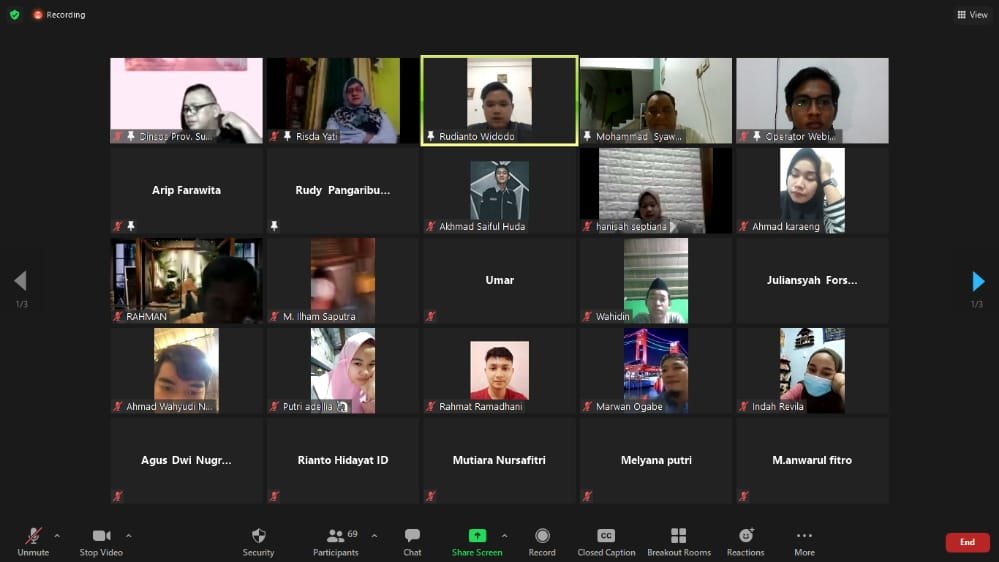999x562 pixels.
Task: Click muted mic icon on M.anwarul fitro tile
Action: [x=744, y=496]
